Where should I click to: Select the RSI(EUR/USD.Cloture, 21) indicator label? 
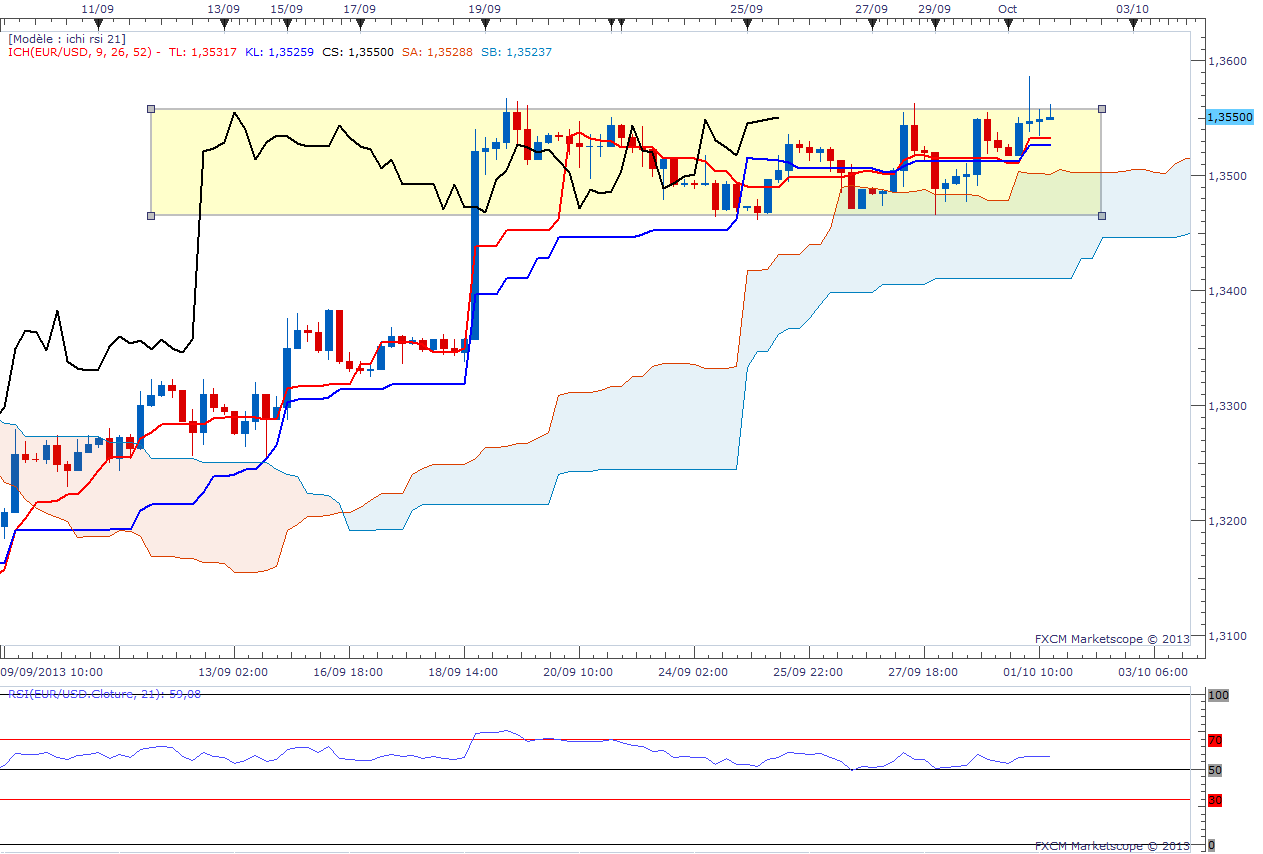[x=105, y=693]
